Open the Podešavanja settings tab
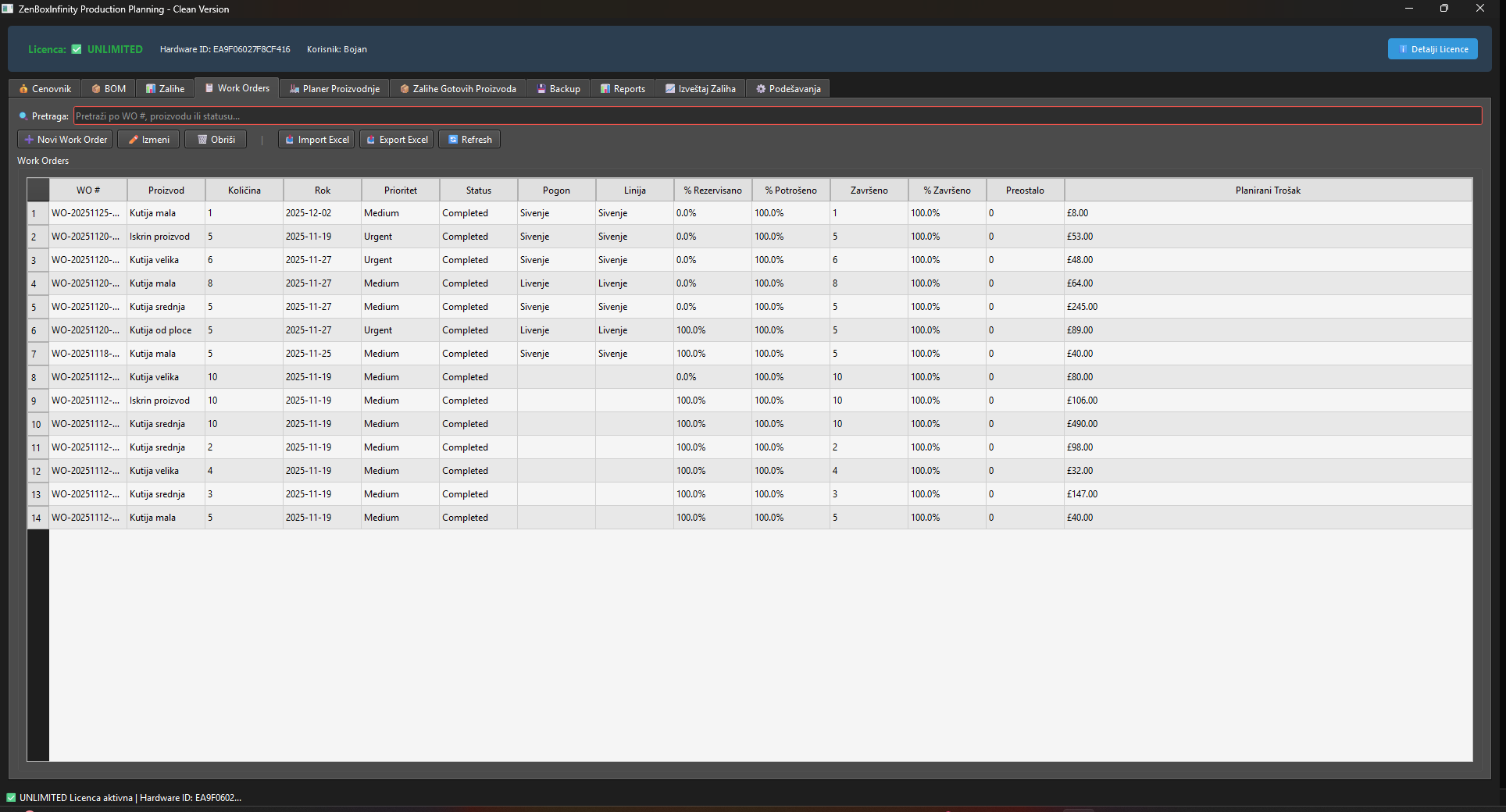Image resolution: width=1506 pixels, height=812 pixels. click(787, 89)
